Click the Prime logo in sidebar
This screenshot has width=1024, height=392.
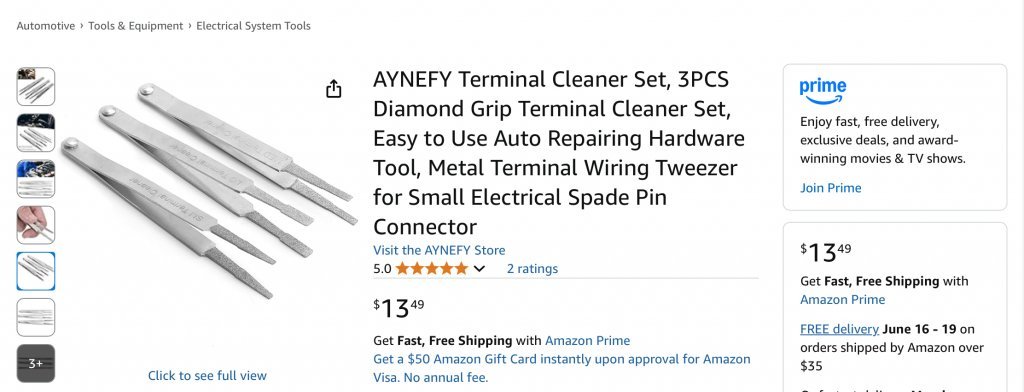[823, 91]
